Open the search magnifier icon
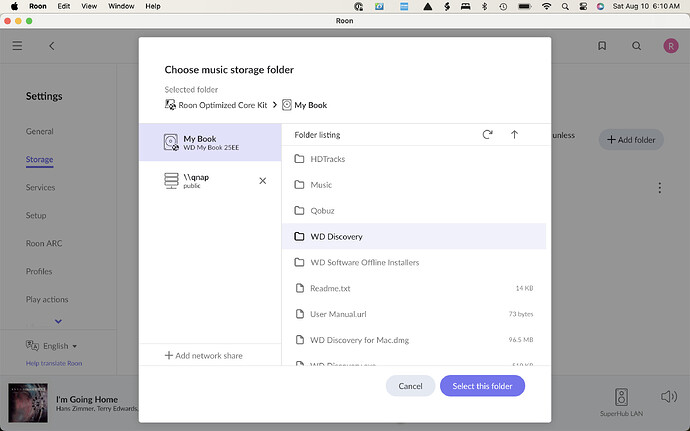Viewport: 690px width, 431px height. tap(636, 46)
